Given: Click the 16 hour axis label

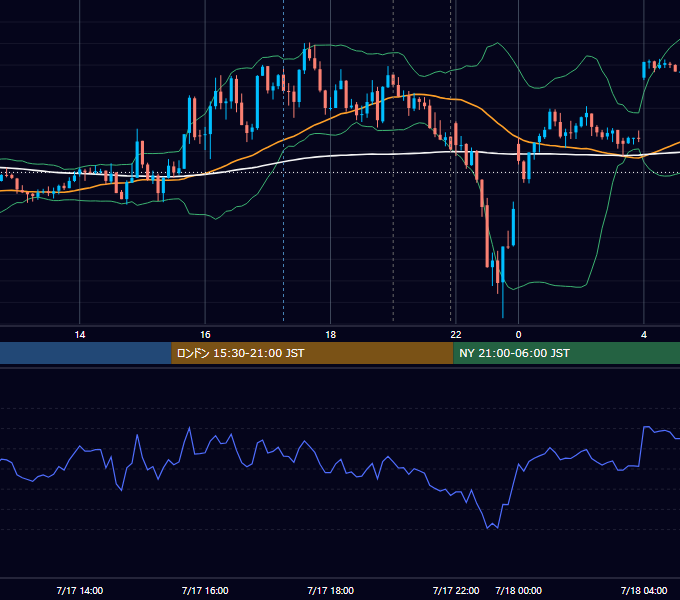Looking at the screenshot, I should coord(205,335).
